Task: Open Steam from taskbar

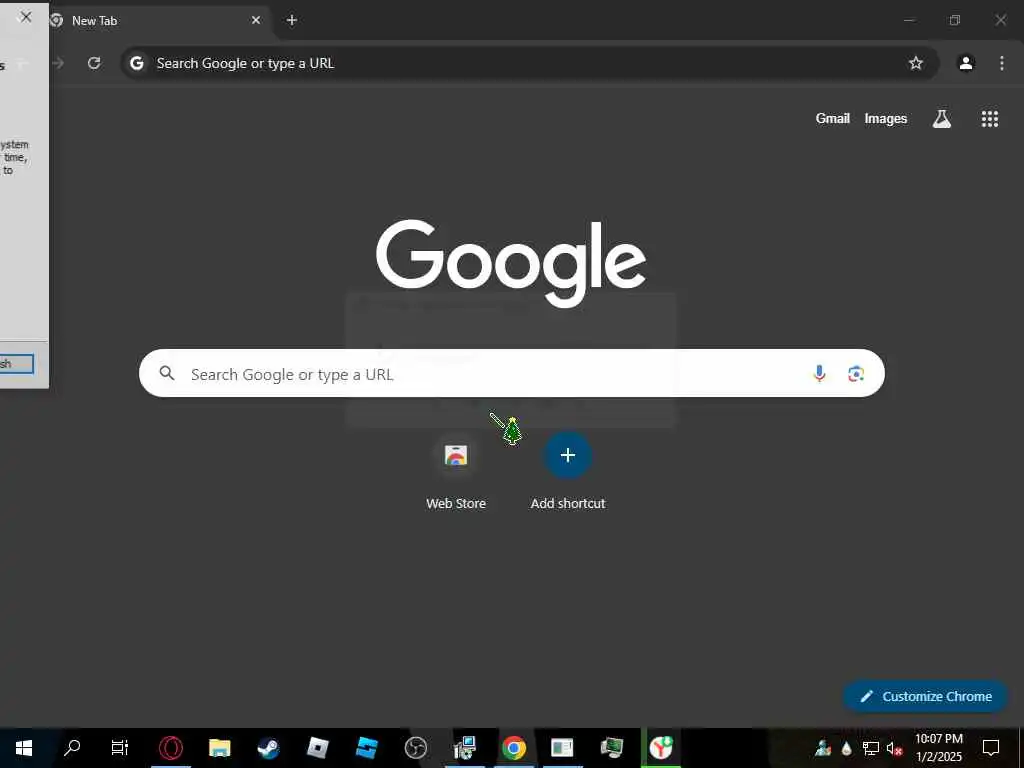Action: (268, 748)
